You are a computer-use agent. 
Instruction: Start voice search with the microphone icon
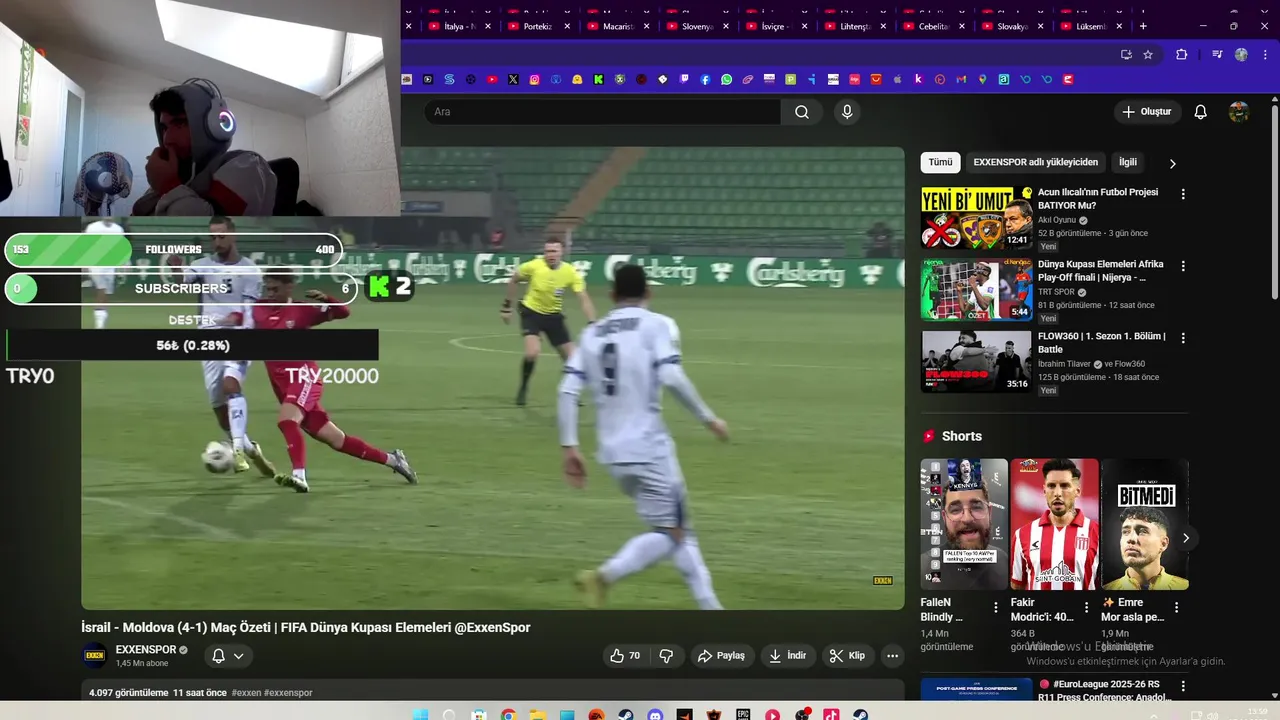click(847, 112)
